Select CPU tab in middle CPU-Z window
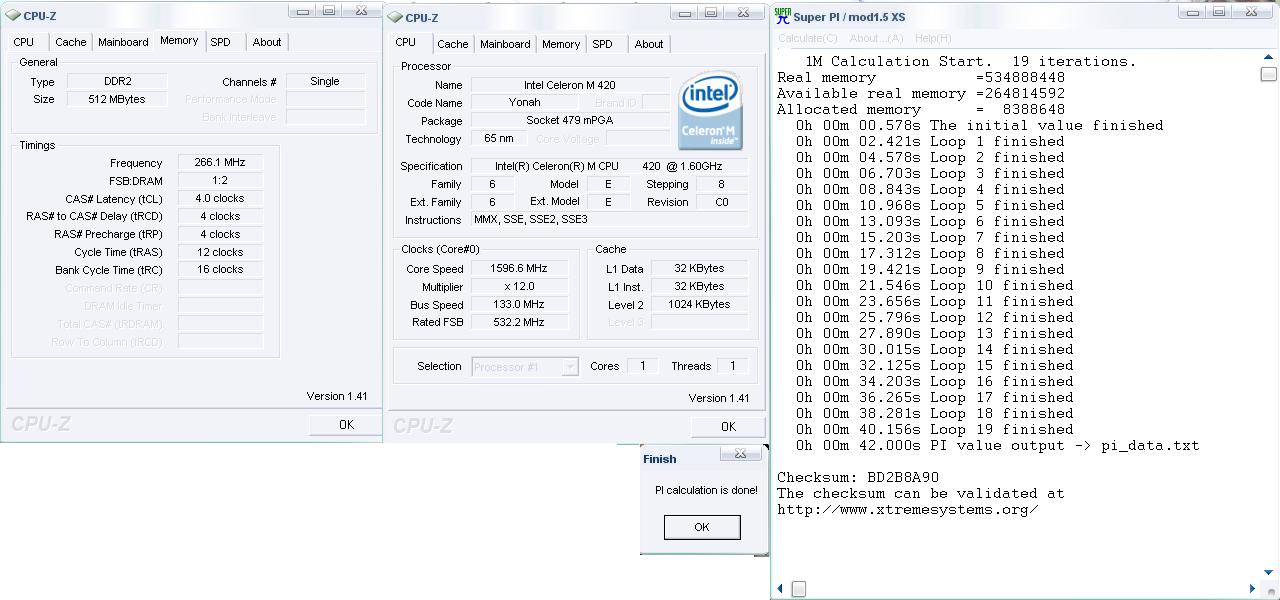 coord(406,42)
